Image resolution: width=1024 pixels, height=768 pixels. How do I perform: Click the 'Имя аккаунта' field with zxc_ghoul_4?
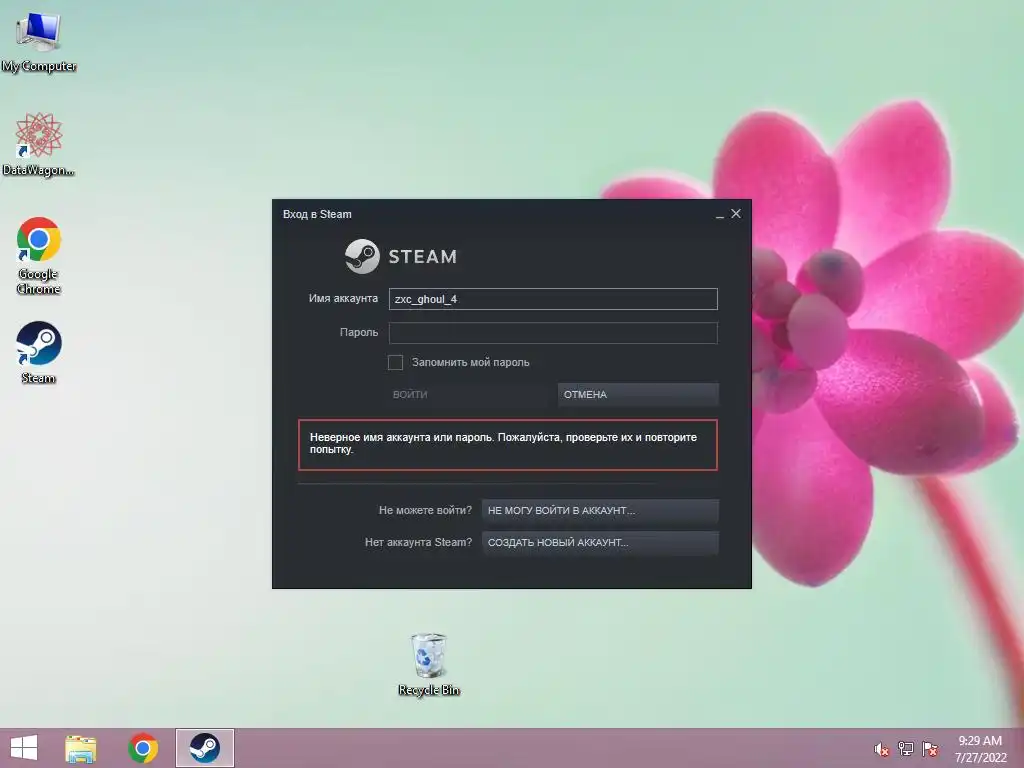coord(553,299)
